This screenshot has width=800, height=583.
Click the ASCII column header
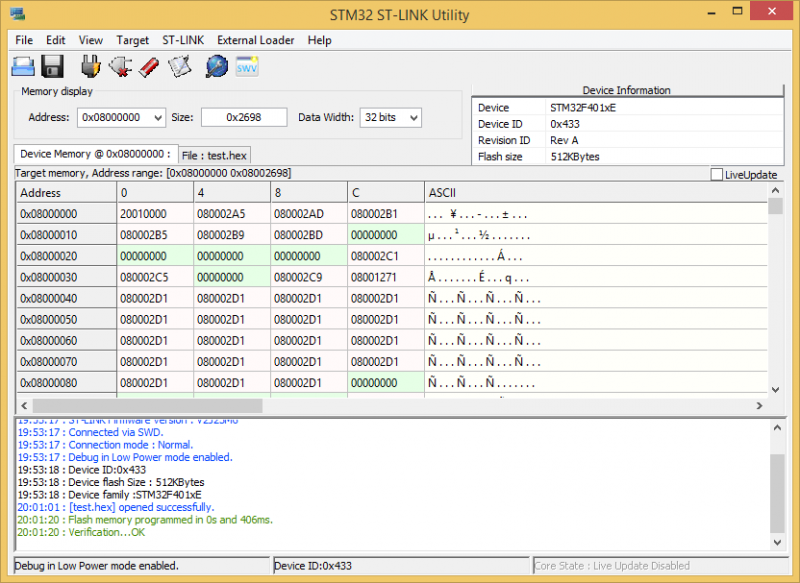click(x=596, y=193)
